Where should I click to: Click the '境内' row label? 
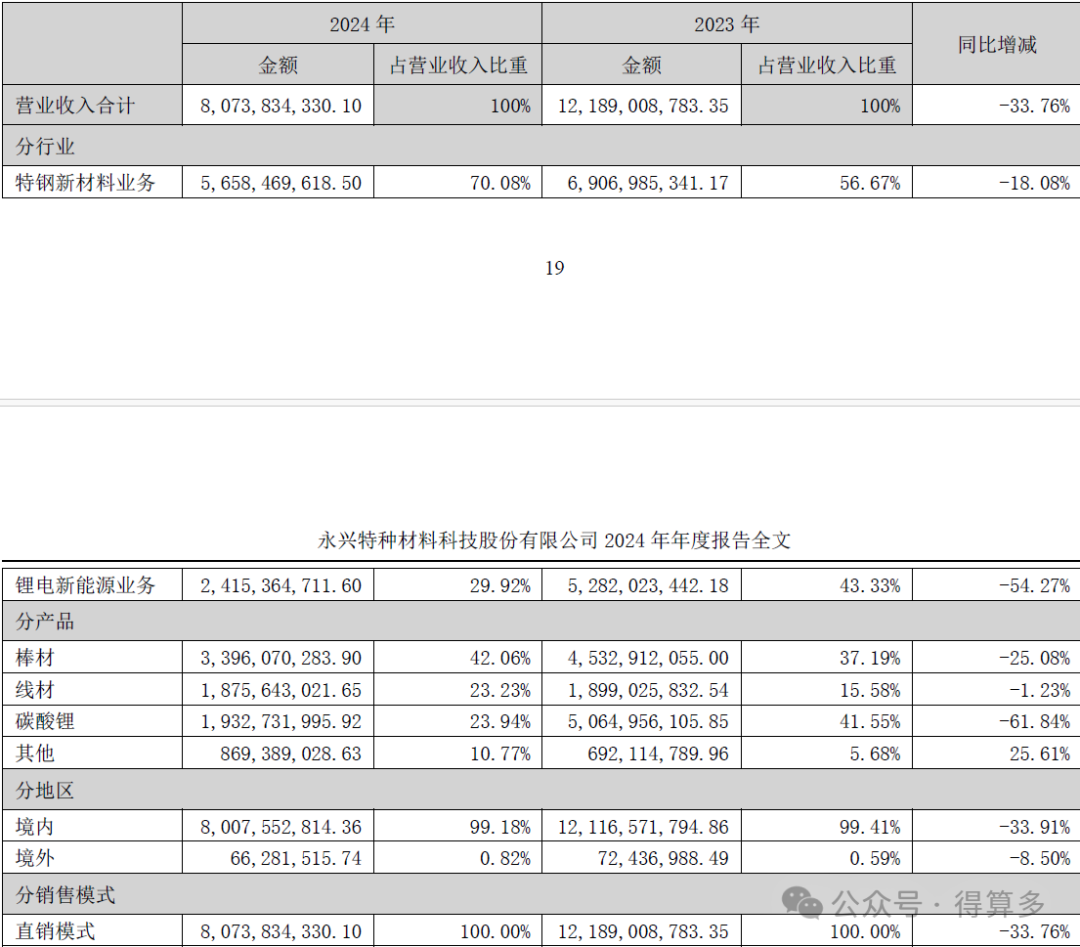pyautogui.click(x=34, y=826)
